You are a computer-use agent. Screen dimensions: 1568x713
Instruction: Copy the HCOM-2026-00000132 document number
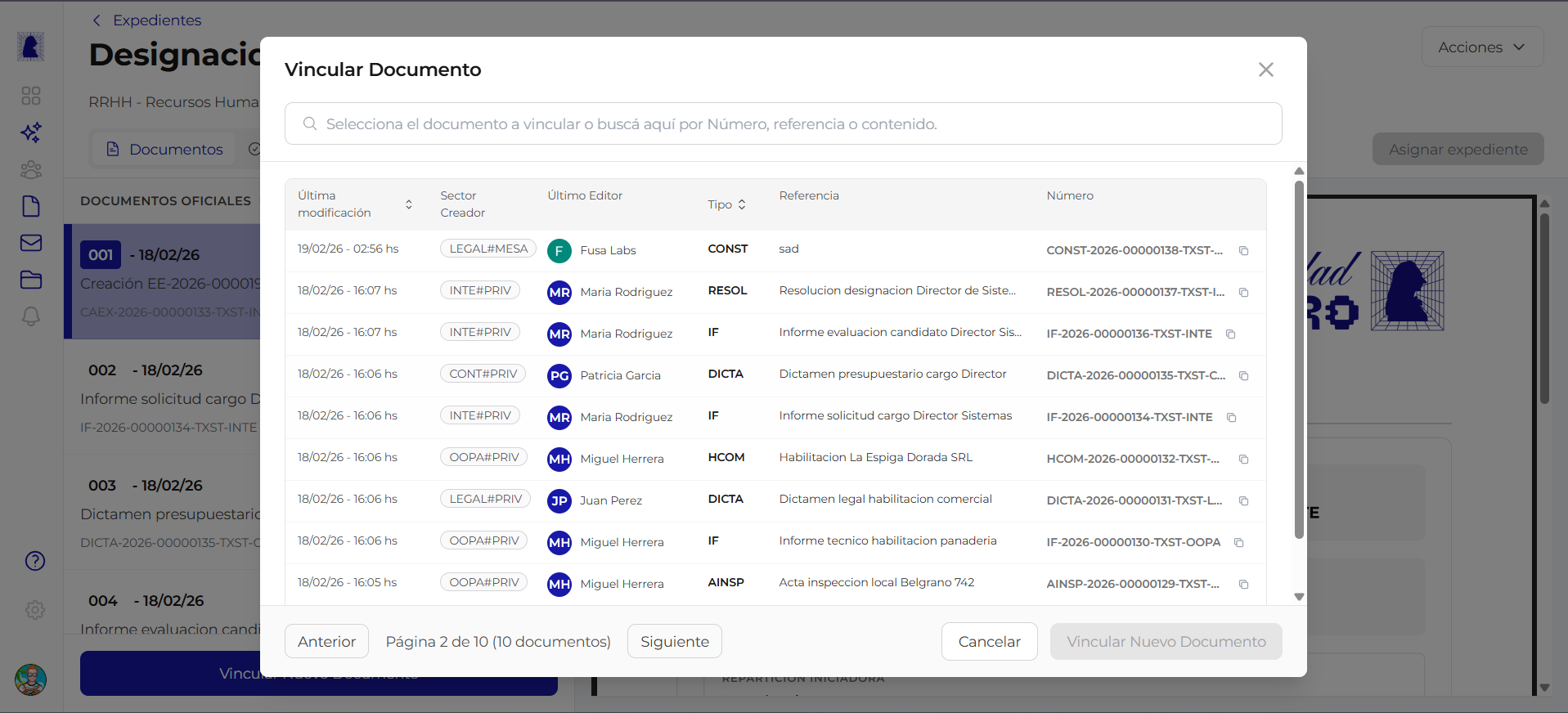(x=1243, y=460)
